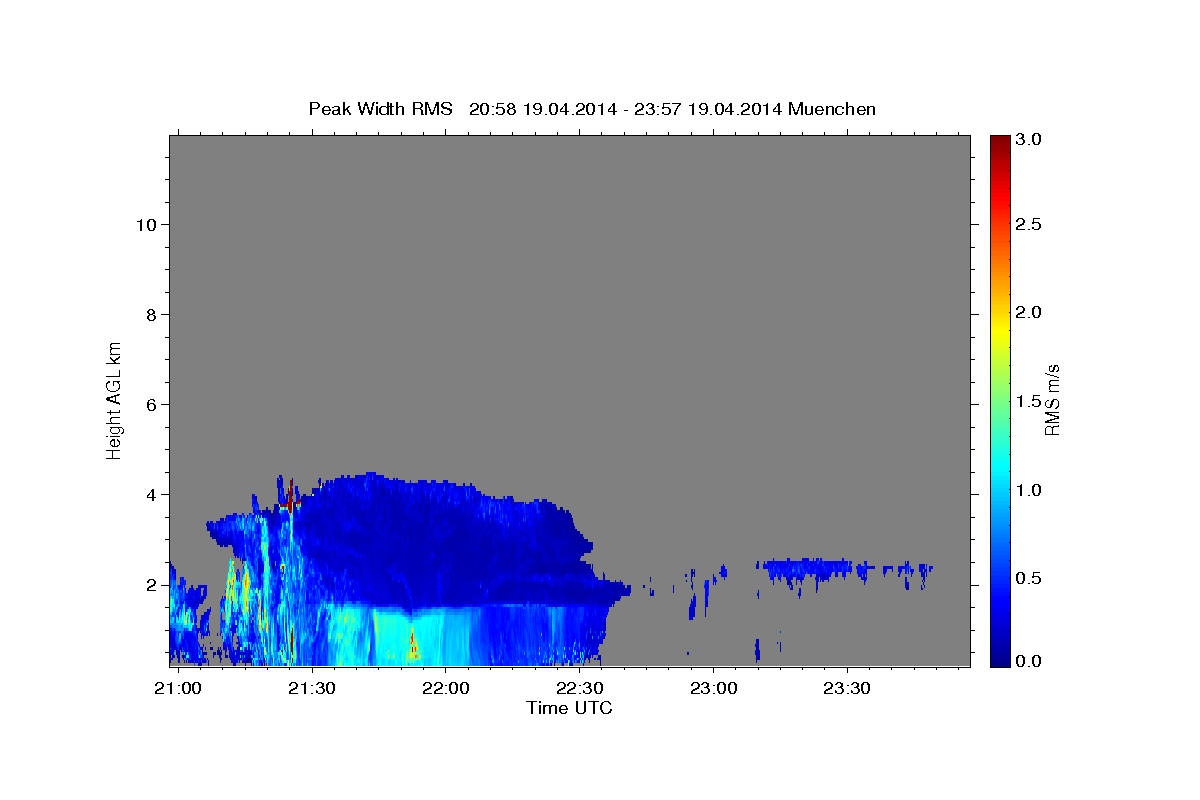Click the colorbar value 2.5
The height and width of the screenshot is (800, 1200).
coord(1028,225)
